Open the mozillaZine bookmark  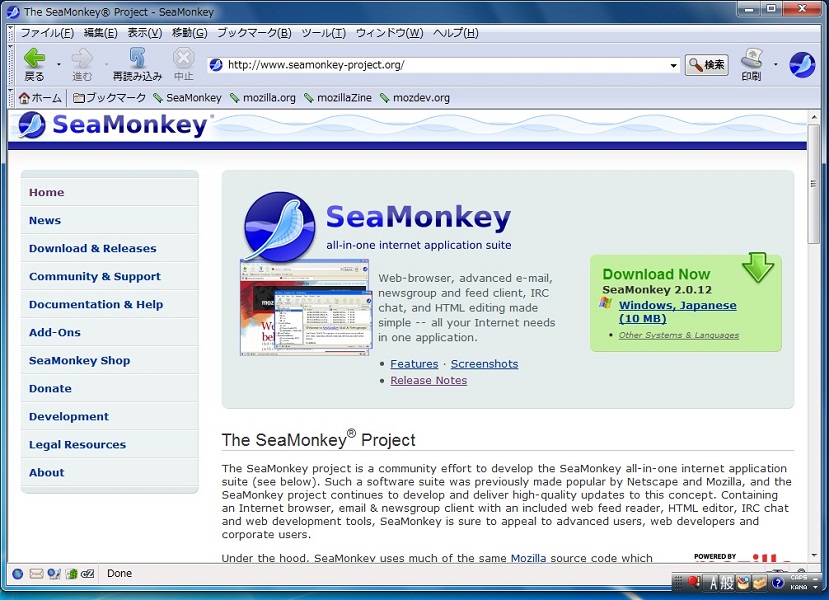(x=338, y=98)
